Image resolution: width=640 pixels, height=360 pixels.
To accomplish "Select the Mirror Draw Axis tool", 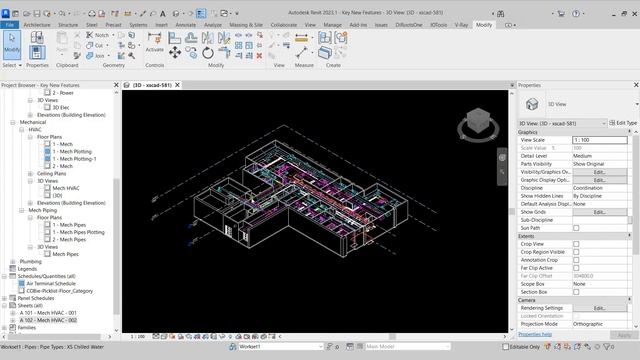I will pyautogui.click(x=224, y=38).
